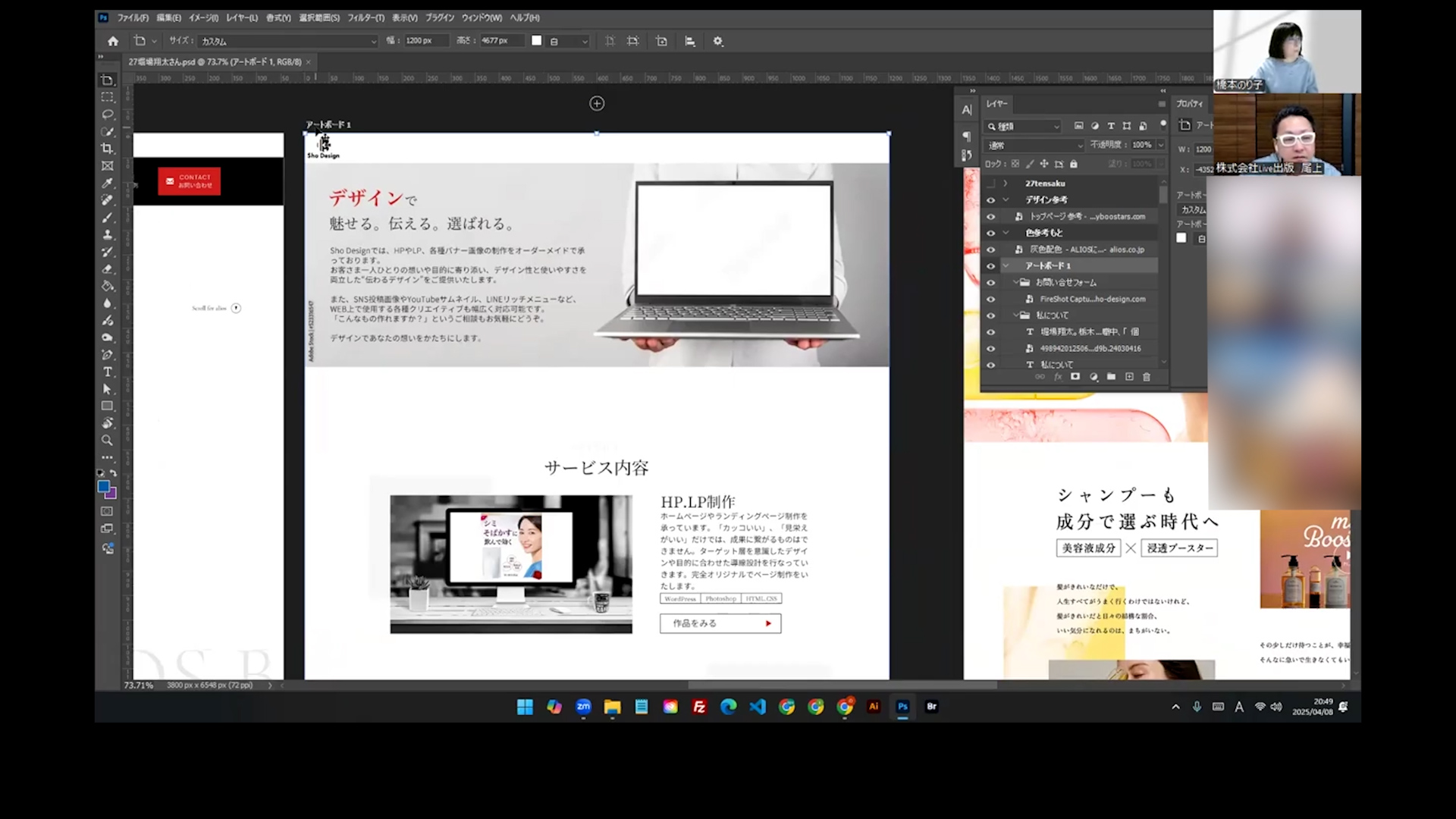1456x819 pixels.
Task: Toggle visibility of アートボード 1 layer
Action: coord(990,266)
